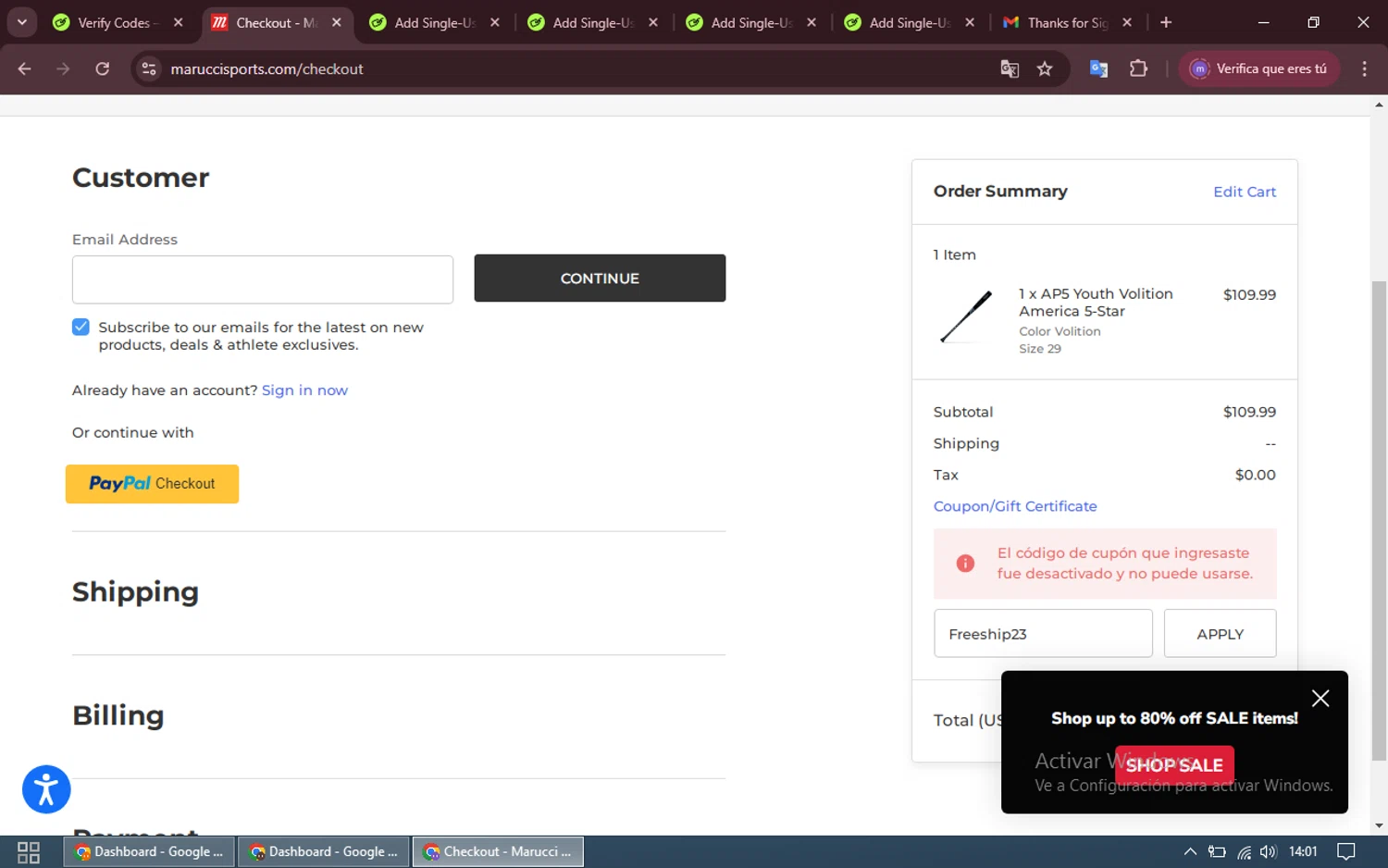Reload the checkout page
The height and width of the screenshot is (868, 1388).
click(103, 68)
